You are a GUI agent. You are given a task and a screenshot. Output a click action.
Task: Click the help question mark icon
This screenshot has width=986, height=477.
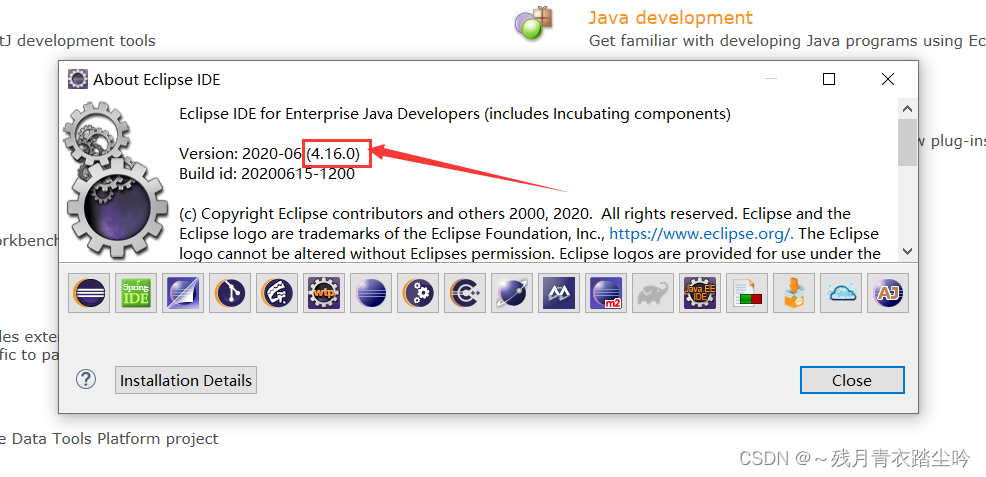point(86,380)
